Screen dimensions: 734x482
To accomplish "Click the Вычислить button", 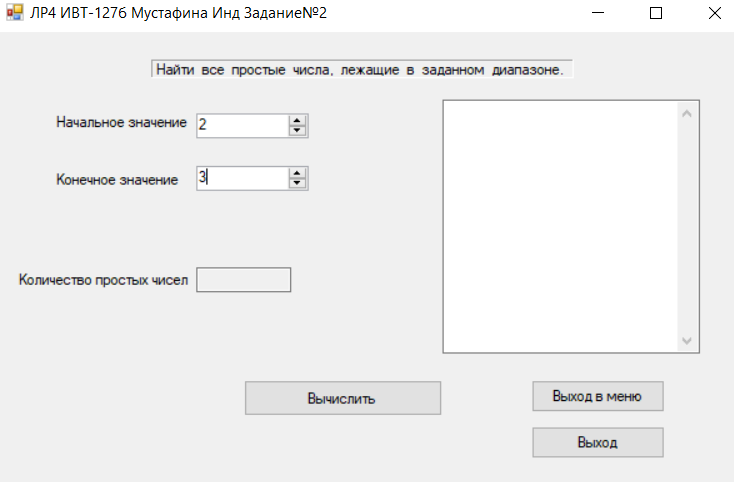I will tap(343, 398).
